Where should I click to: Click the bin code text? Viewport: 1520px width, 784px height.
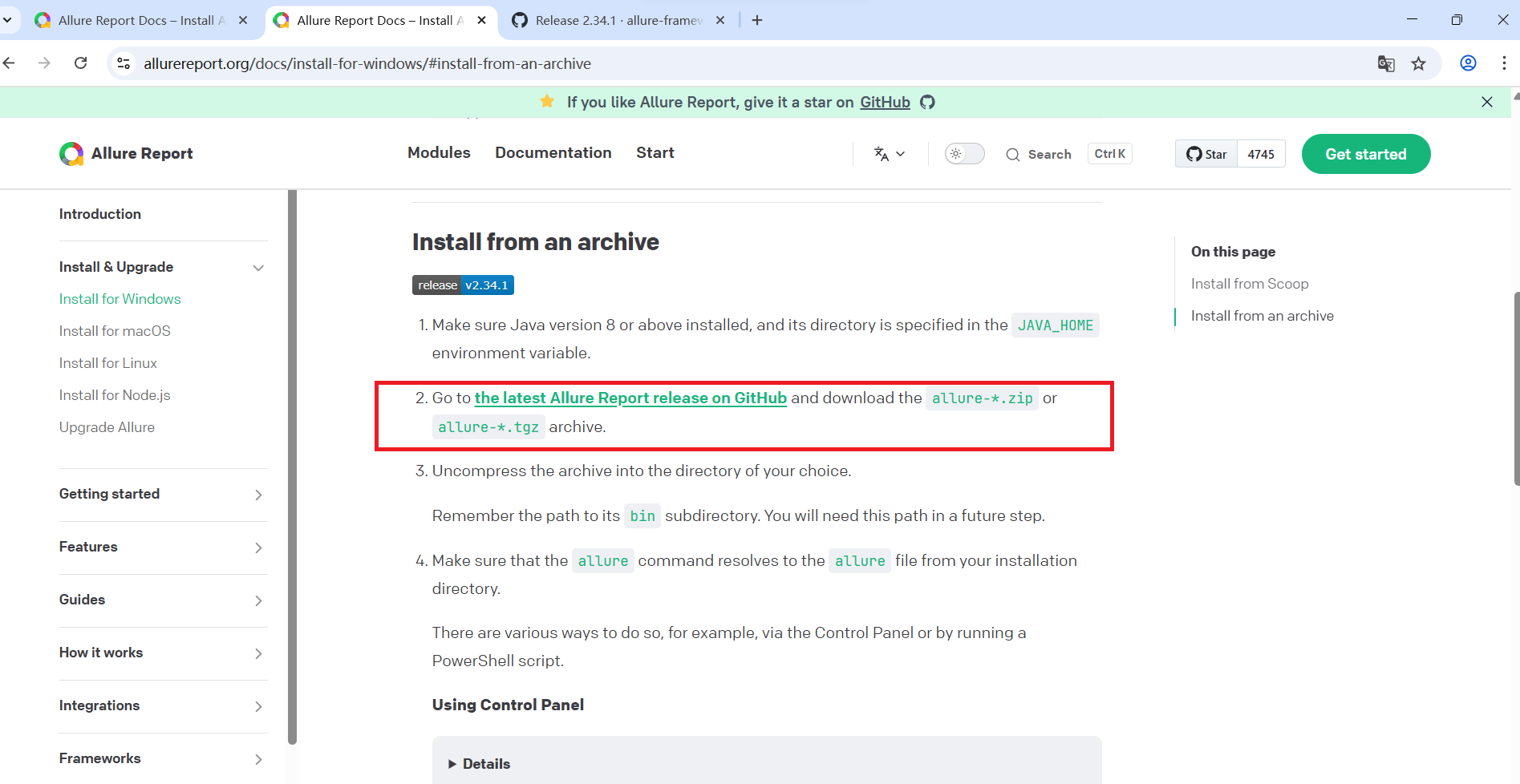pos(642,516)
